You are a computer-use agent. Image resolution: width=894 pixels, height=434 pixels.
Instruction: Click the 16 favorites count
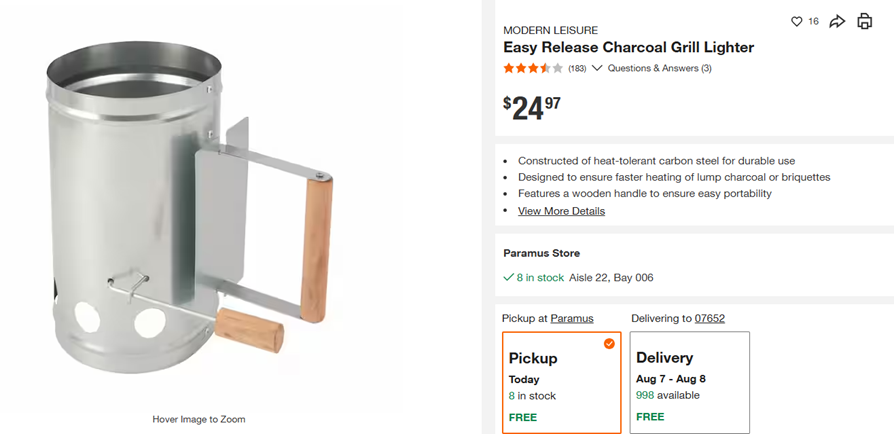click(x=813, y=22)
